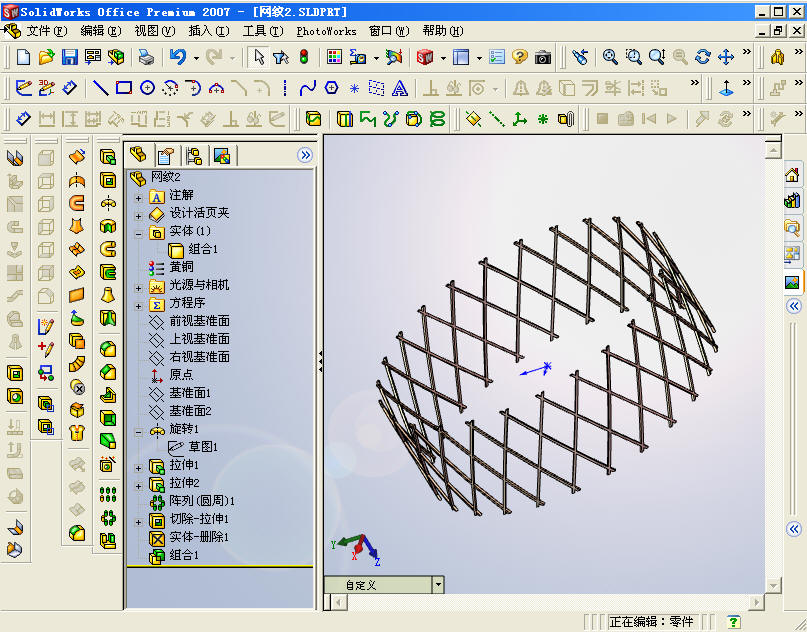Open the 自定义 view dropdown
Viewport: 807px width, 632px height.
[438, 585]
